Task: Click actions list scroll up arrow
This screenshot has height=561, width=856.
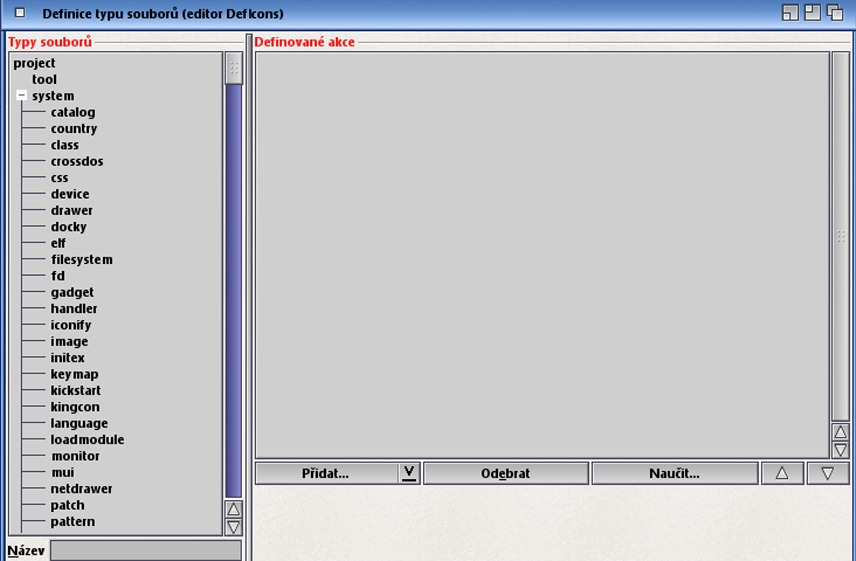Action: click(x=840, y=432)
